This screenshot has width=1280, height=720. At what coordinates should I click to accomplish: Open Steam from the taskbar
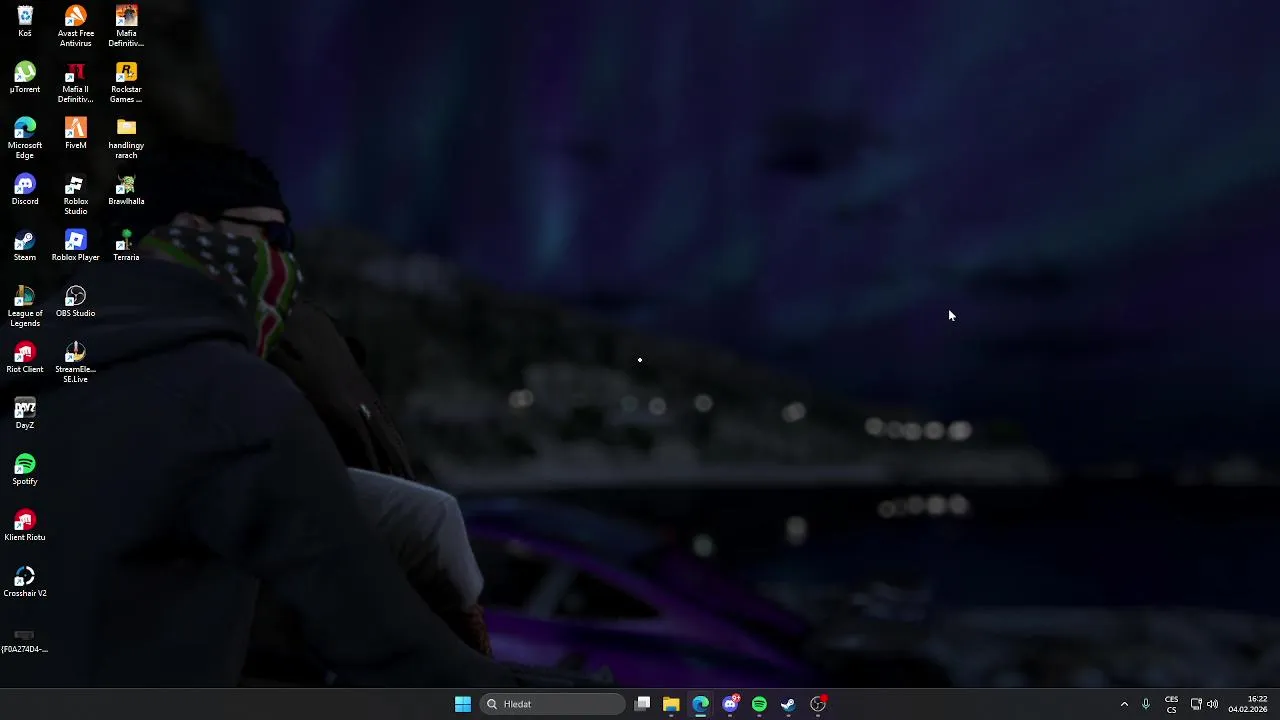(x=788, y=704)
